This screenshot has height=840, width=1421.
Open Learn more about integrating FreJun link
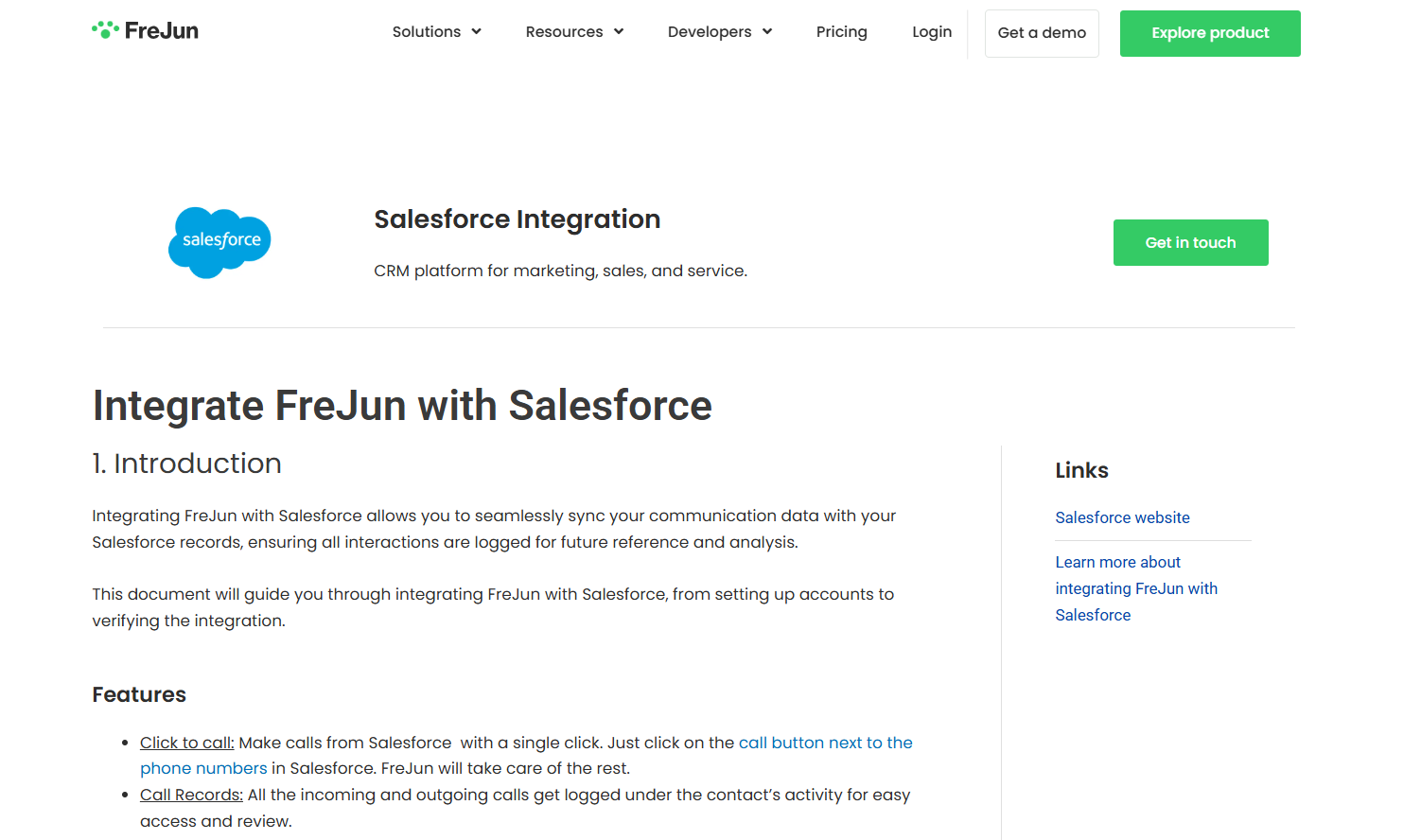[x=1136, y=588]
